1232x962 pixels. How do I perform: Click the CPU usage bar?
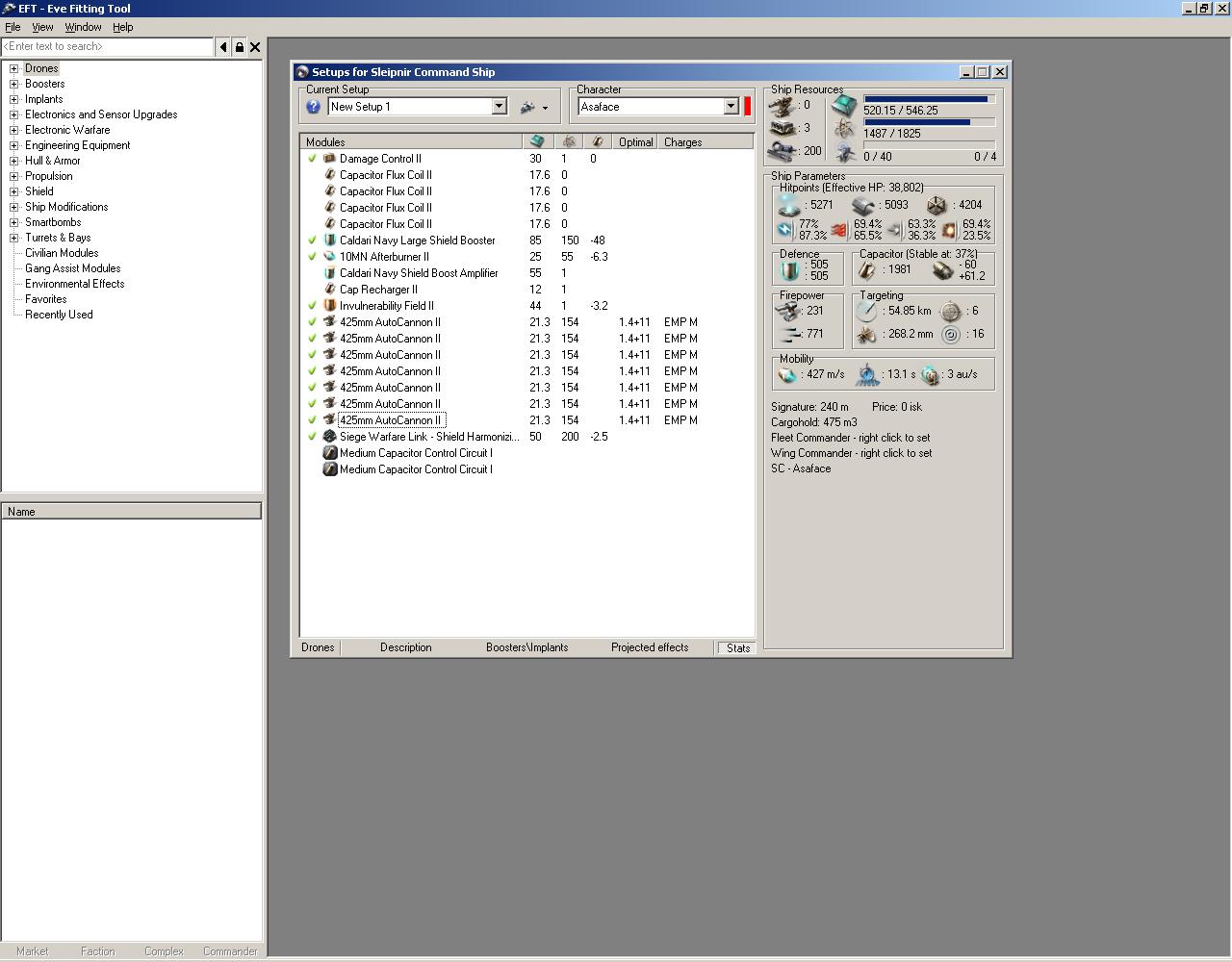929,99
